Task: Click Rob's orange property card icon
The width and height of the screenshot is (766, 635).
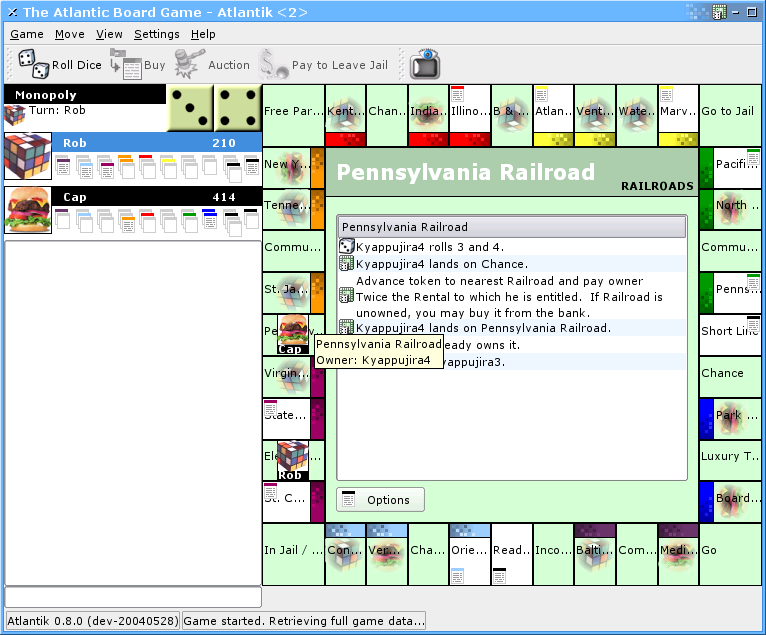Action: (126, 167)
